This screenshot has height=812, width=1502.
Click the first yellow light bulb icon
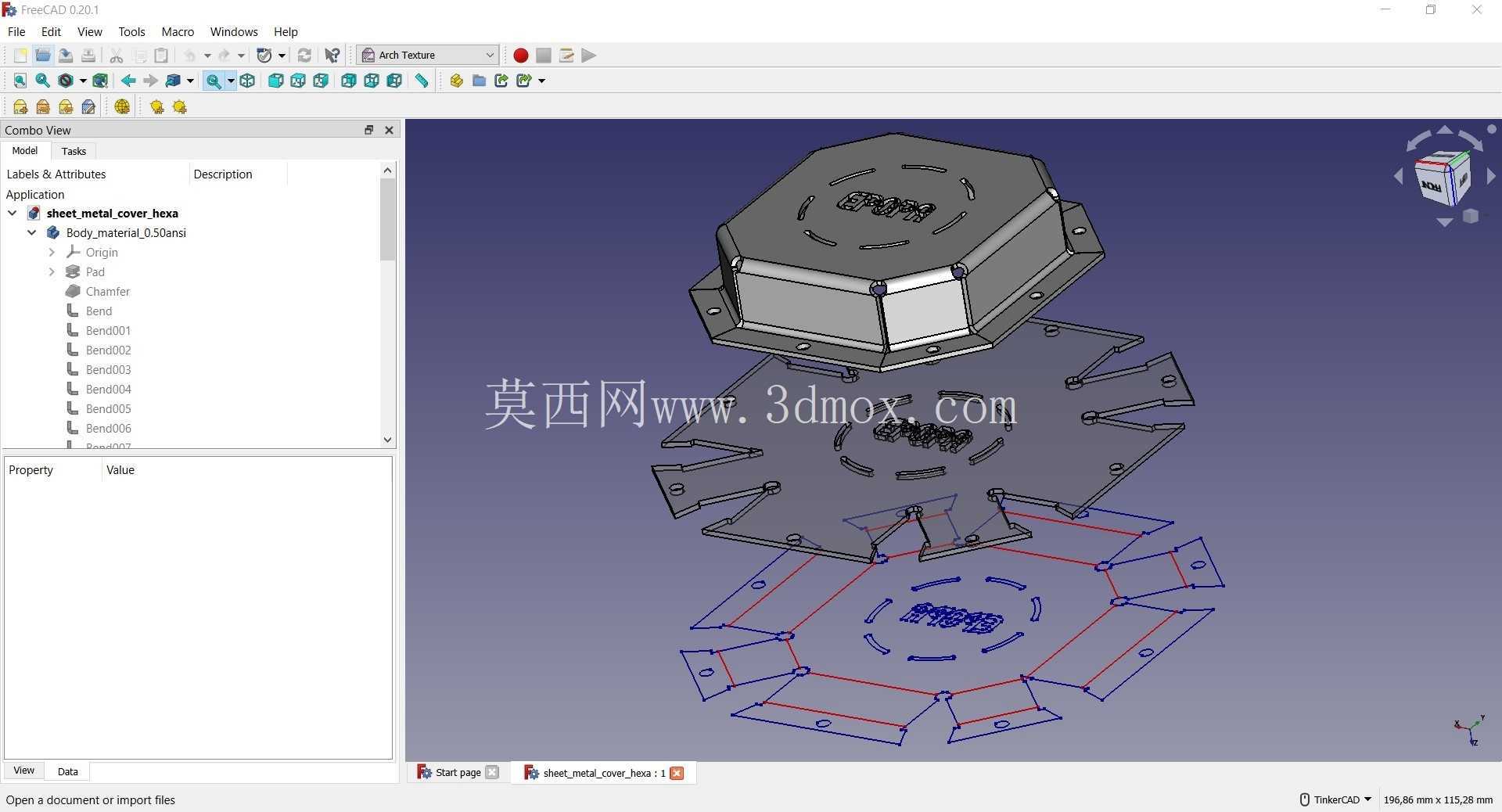(156, 107)
